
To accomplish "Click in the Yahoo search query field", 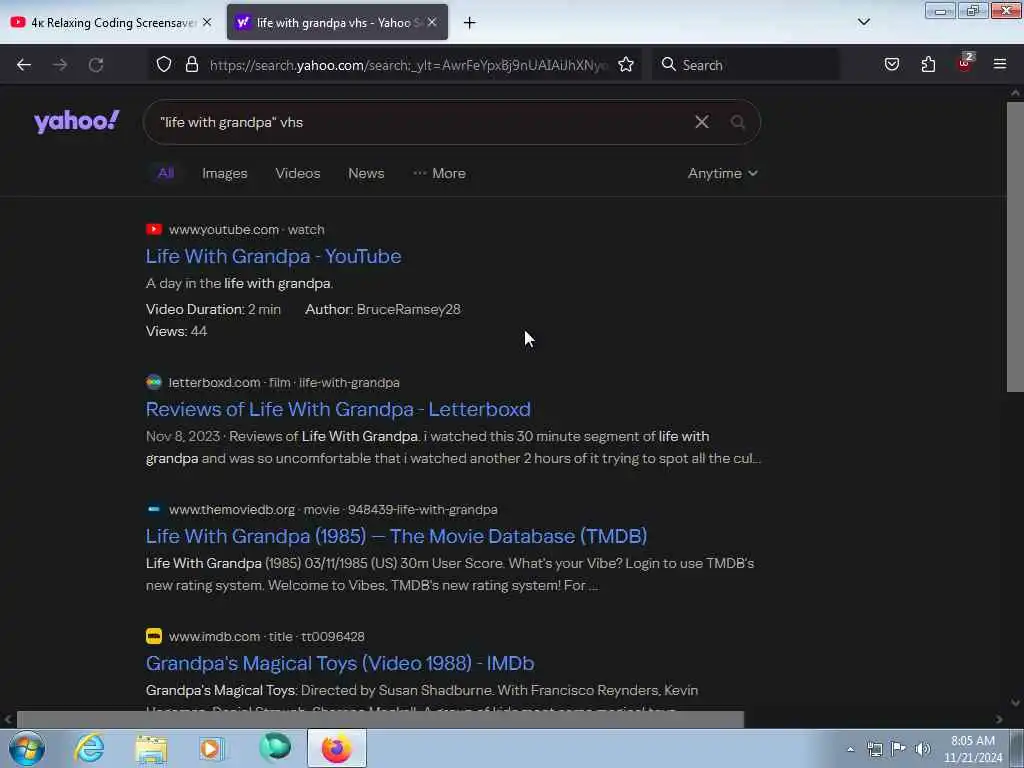I will 418,122.
